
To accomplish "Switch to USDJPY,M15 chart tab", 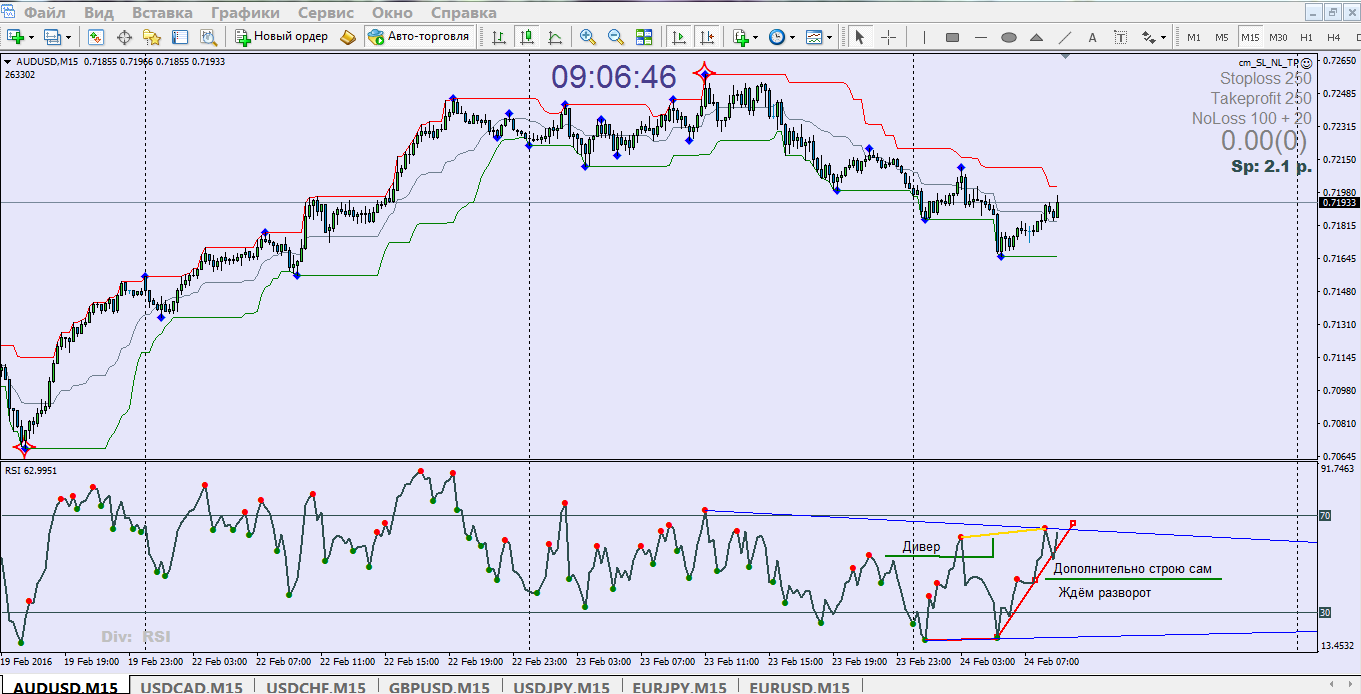I will (561, 687).
